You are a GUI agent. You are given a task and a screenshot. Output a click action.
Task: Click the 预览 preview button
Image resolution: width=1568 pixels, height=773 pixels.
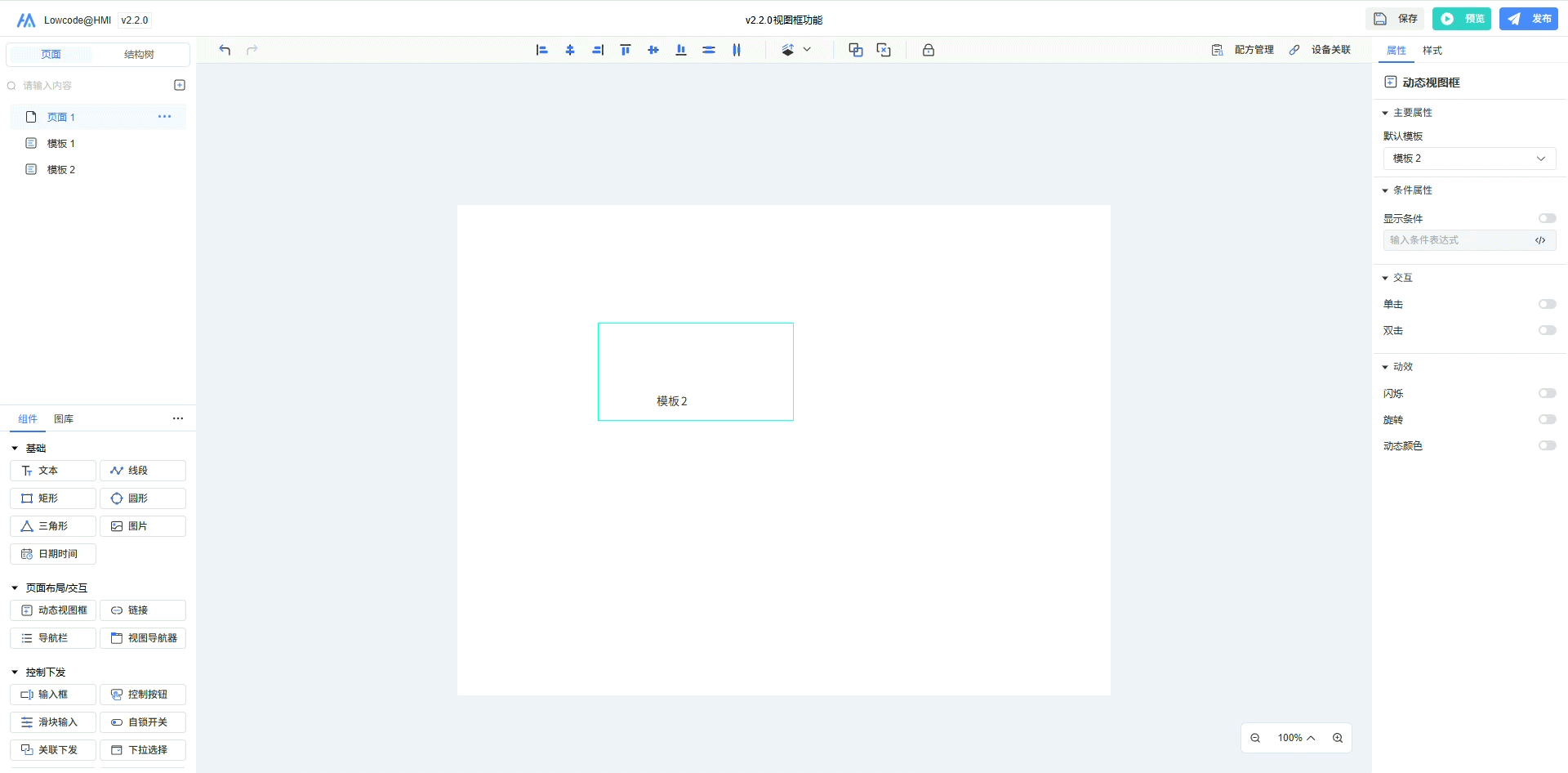point(1462,19)
